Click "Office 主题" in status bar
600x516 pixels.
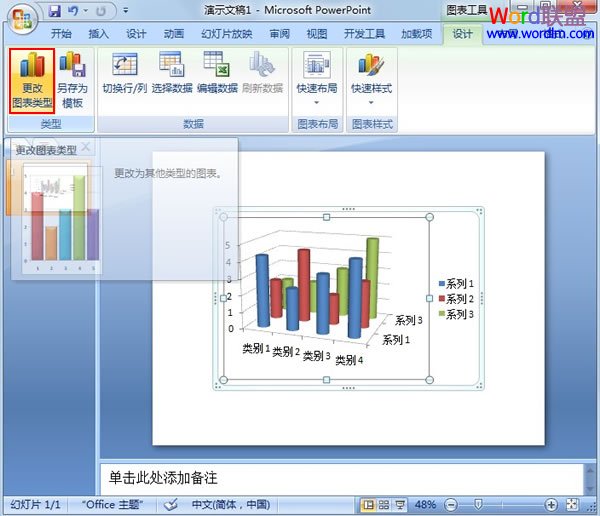[112, 505]
